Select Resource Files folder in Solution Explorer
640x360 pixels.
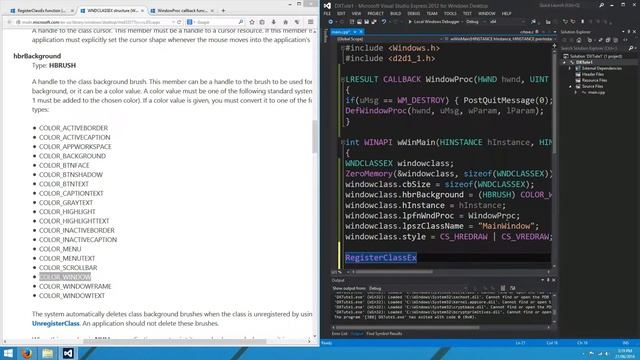coord(594,80)
